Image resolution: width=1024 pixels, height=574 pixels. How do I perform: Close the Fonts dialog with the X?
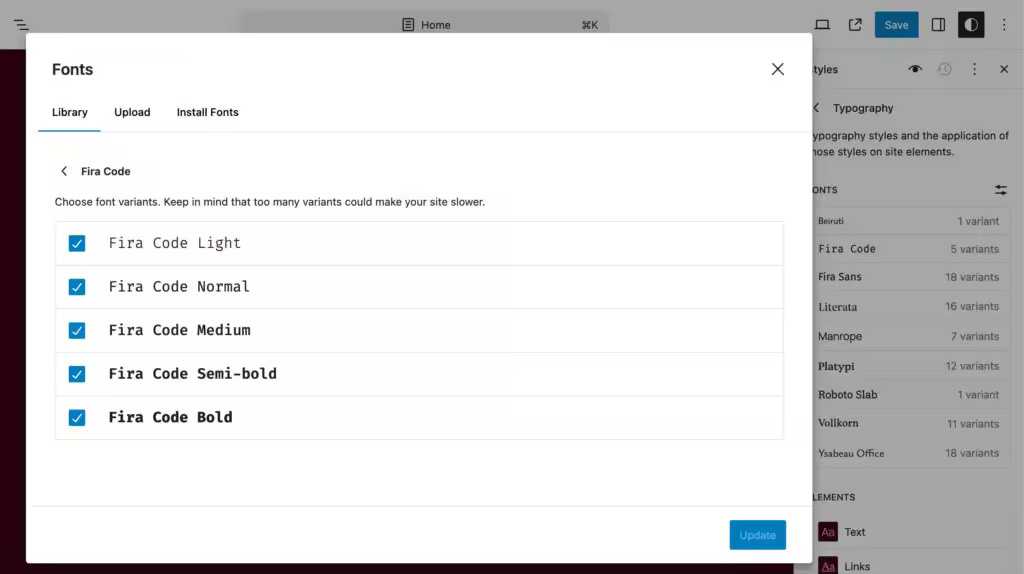pos(777,69)
